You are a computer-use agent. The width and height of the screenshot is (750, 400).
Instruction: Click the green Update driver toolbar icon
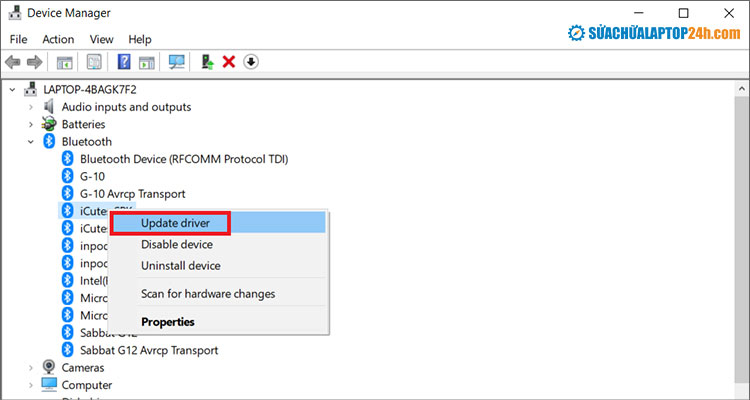click(207, 62)
